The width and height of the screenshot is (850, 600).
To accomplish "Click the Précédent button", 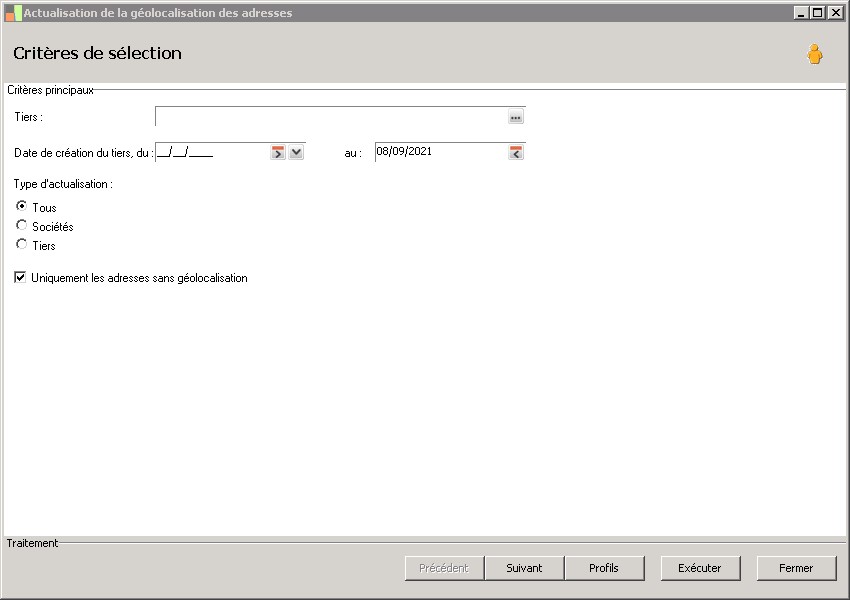I will (x=444, y=568).
